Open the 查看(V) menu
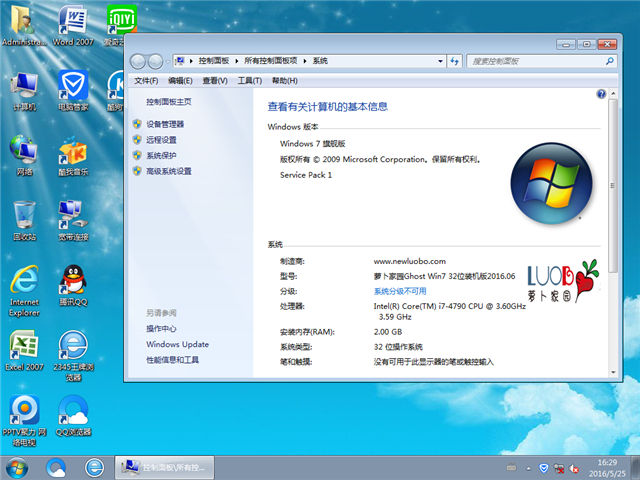 (215, 81)
